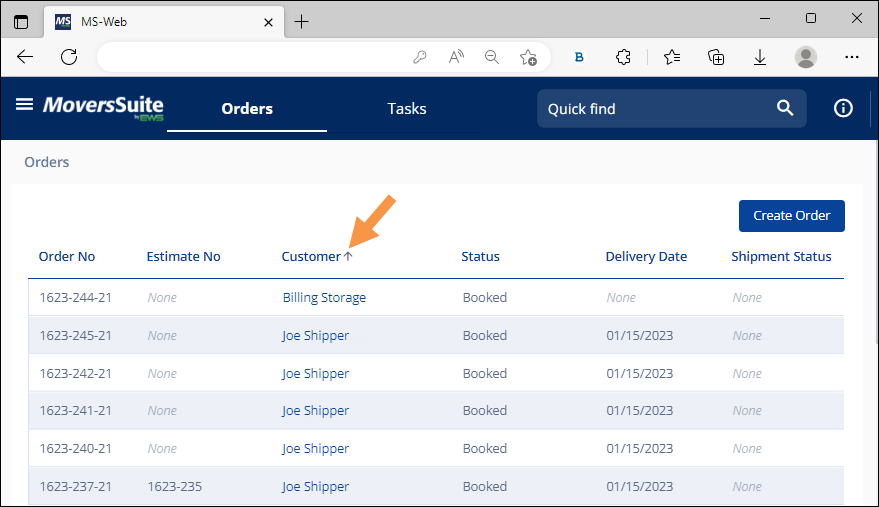Open browser Settings and more menu

click(x=851, y=57)
